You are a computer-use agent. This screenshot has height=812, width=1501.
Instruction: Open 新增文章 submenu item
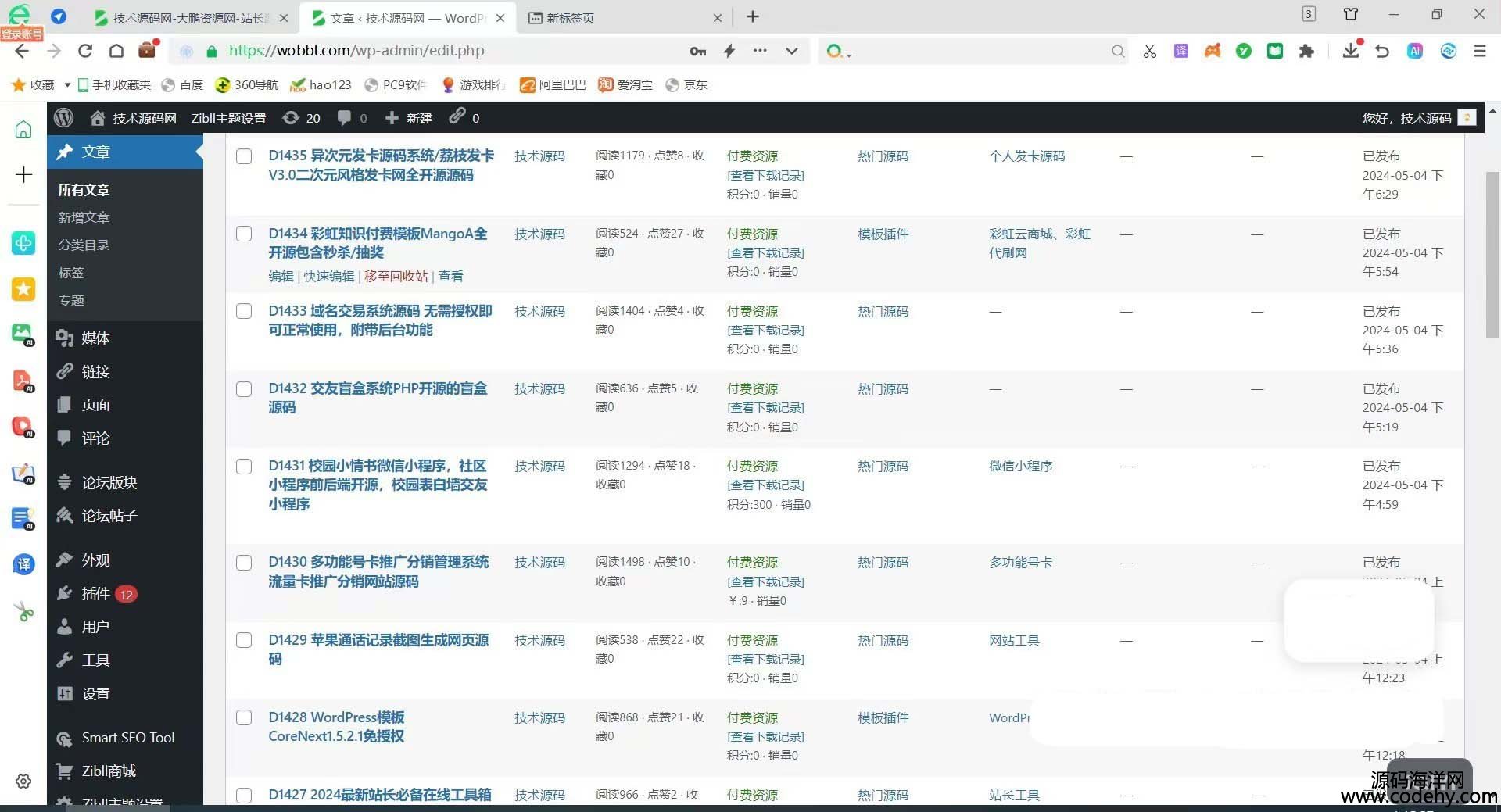coord(84,217)
